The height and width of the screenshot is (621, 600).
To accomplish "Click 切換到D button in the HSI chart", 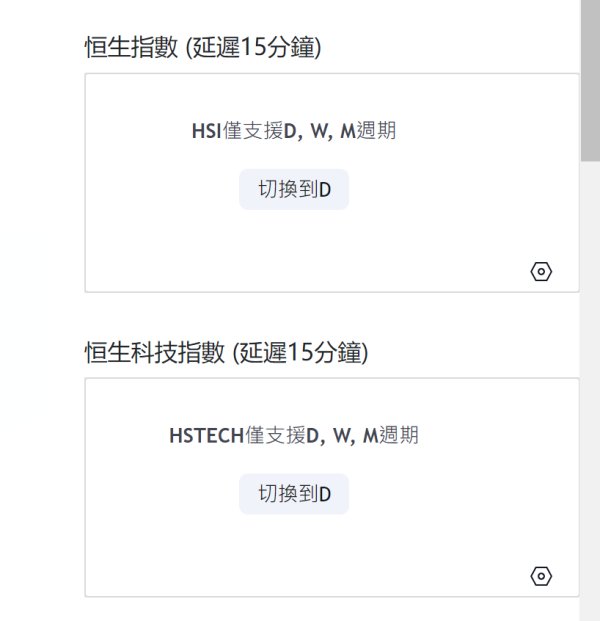I will click(294, 189).
